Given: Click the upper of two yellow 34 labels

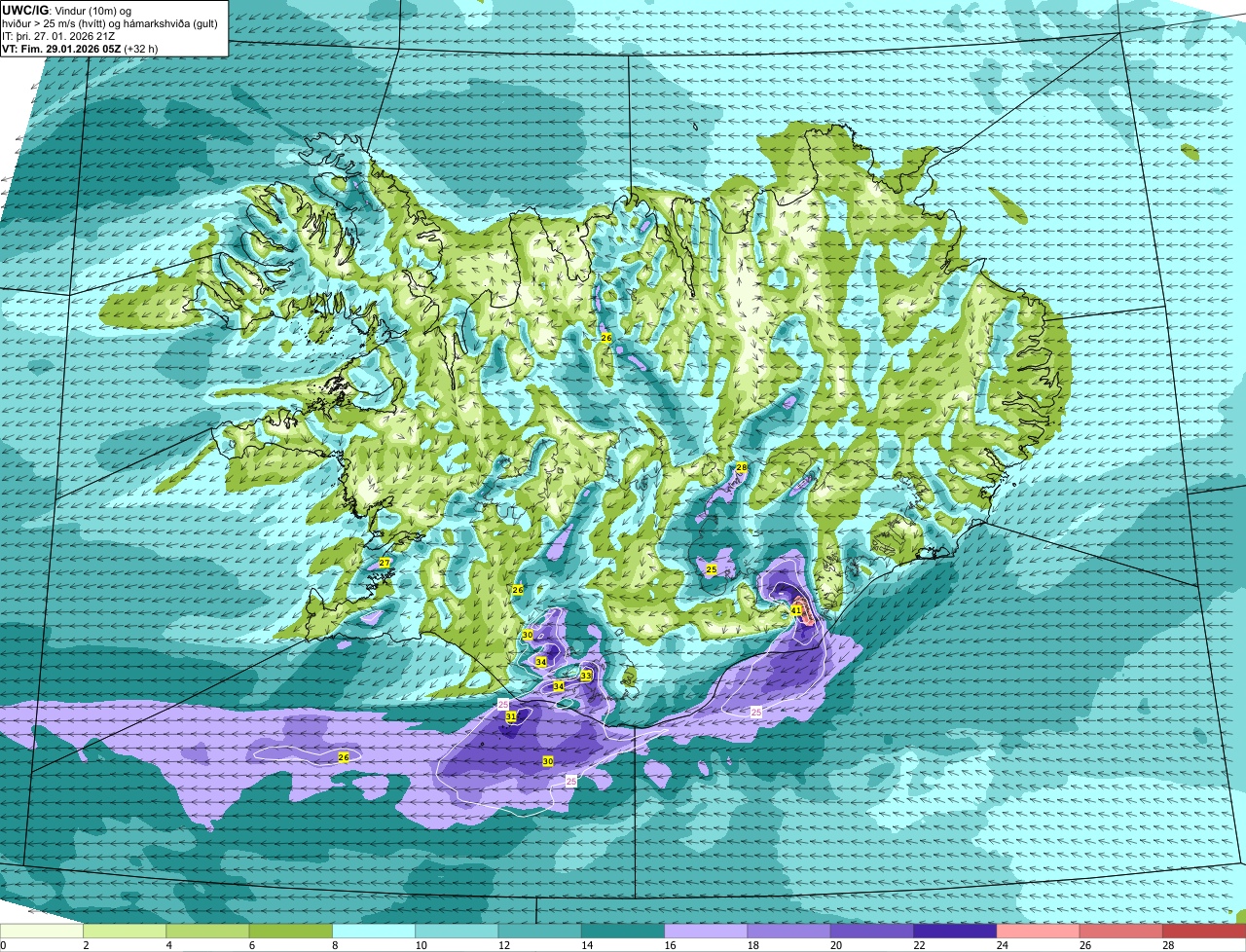Looking at the screenshot, I should point(541,662).
